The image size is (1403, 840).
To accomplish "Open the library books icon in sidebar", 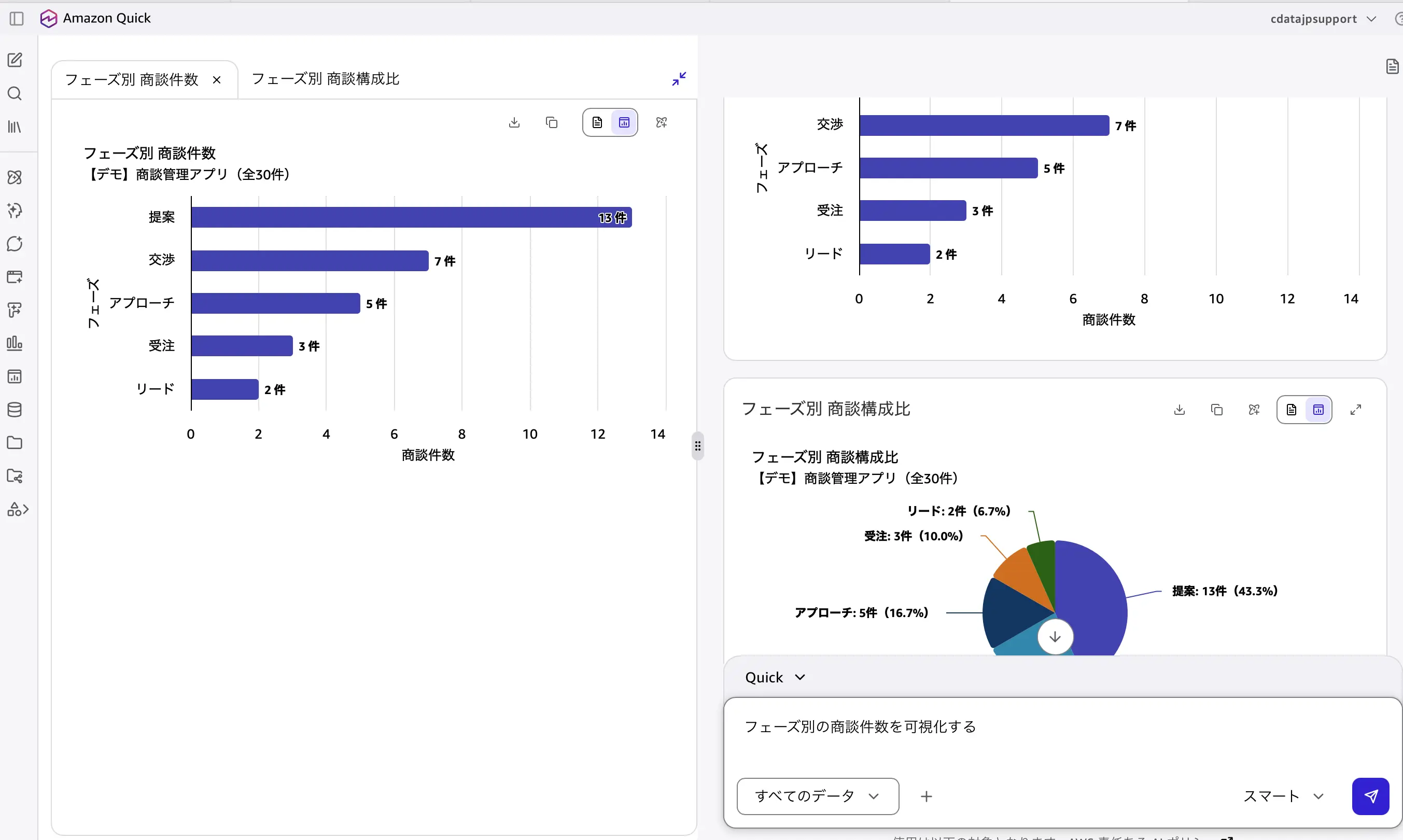I will (x=15, y=127).
